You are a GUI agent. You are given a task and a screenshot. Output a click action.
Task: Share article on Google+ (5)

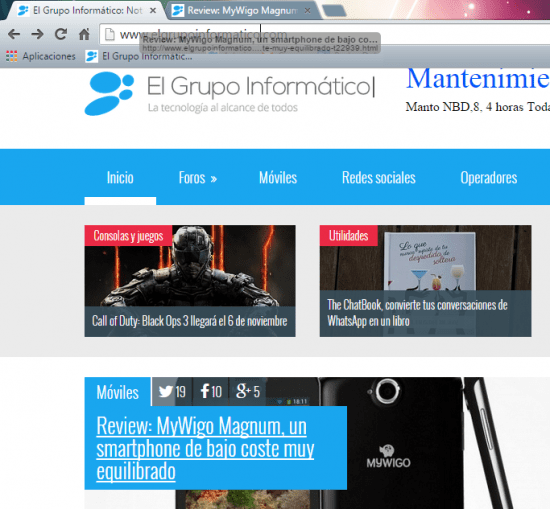(248, 391)
